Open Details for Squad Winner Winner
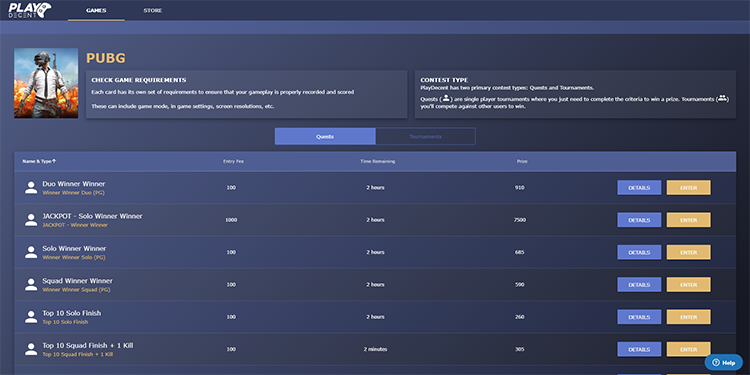Viewport: 750px width, 375px height. (x=639, y=285)
